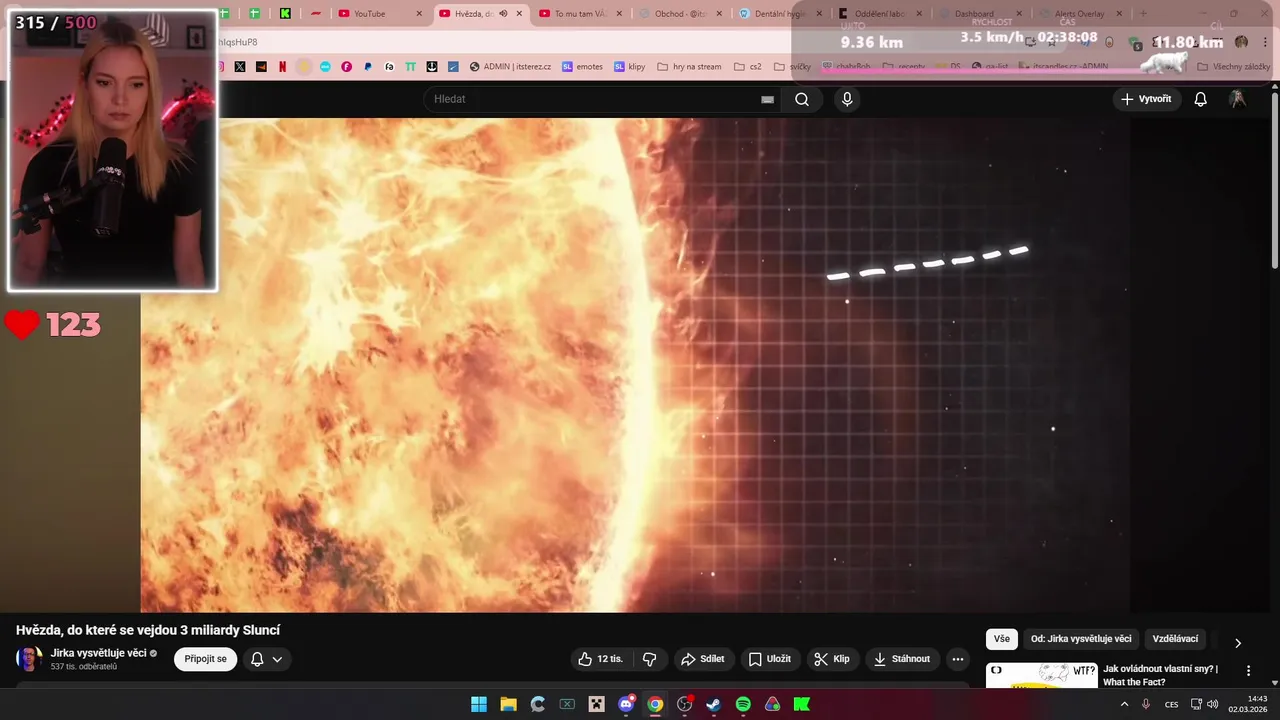Click the YouTube search magnifier button

802,99
